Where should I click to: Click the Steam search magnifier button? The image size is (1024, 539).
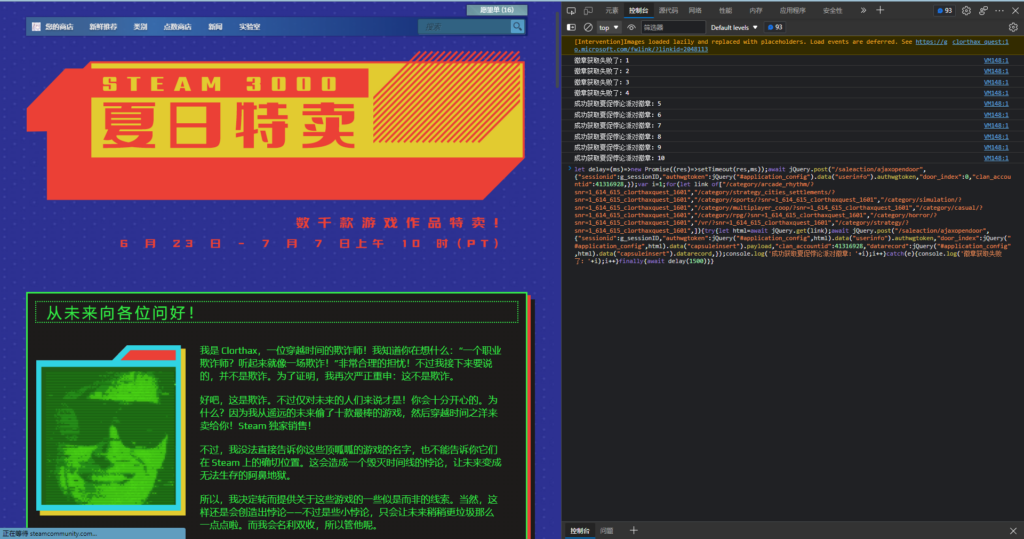pos(517,27)
